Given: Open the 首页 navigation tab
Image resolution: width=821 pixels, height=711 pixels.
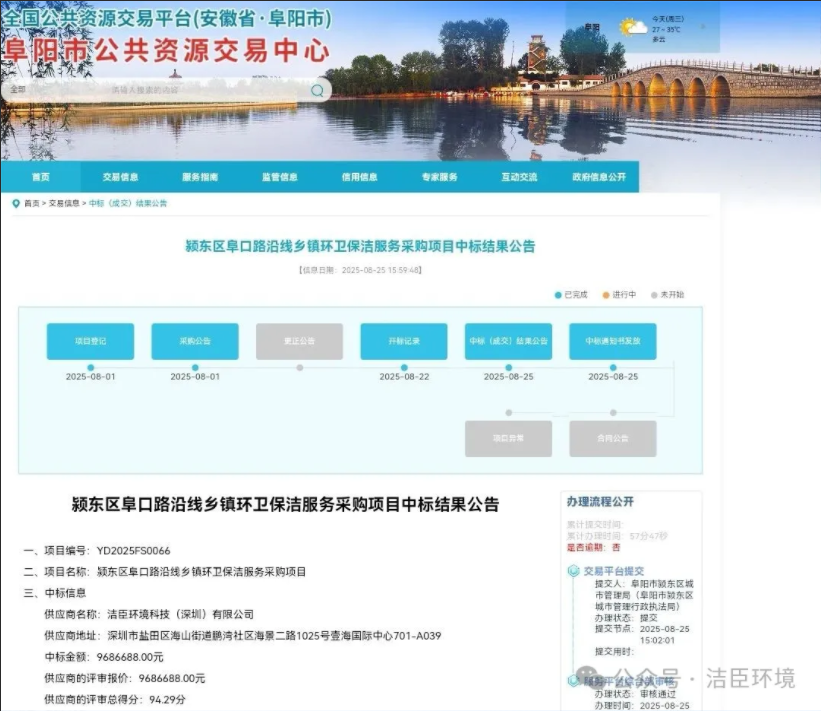Looking at the screenshot, I should [x=40, y=177].
